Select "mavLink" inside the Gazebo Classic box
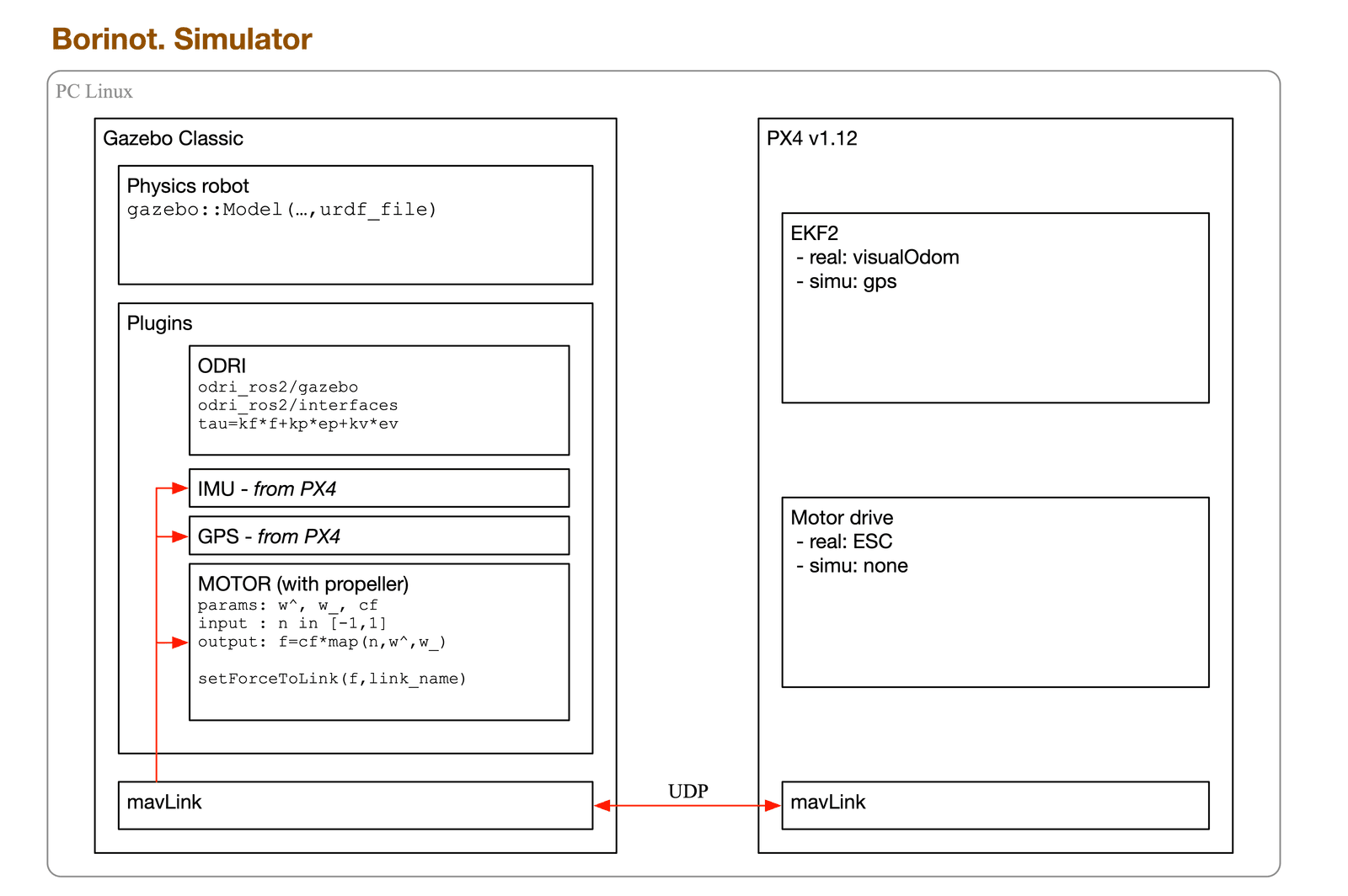Image resolution: width=1348 pixels, height=896 pixels. coord(164,802)
